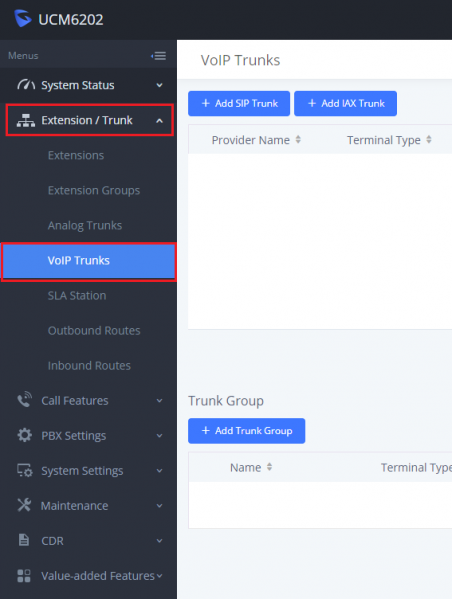452x599 pixels.
Task: Click the Extension / Trunk network icon
Action: [x=26, y=120]
